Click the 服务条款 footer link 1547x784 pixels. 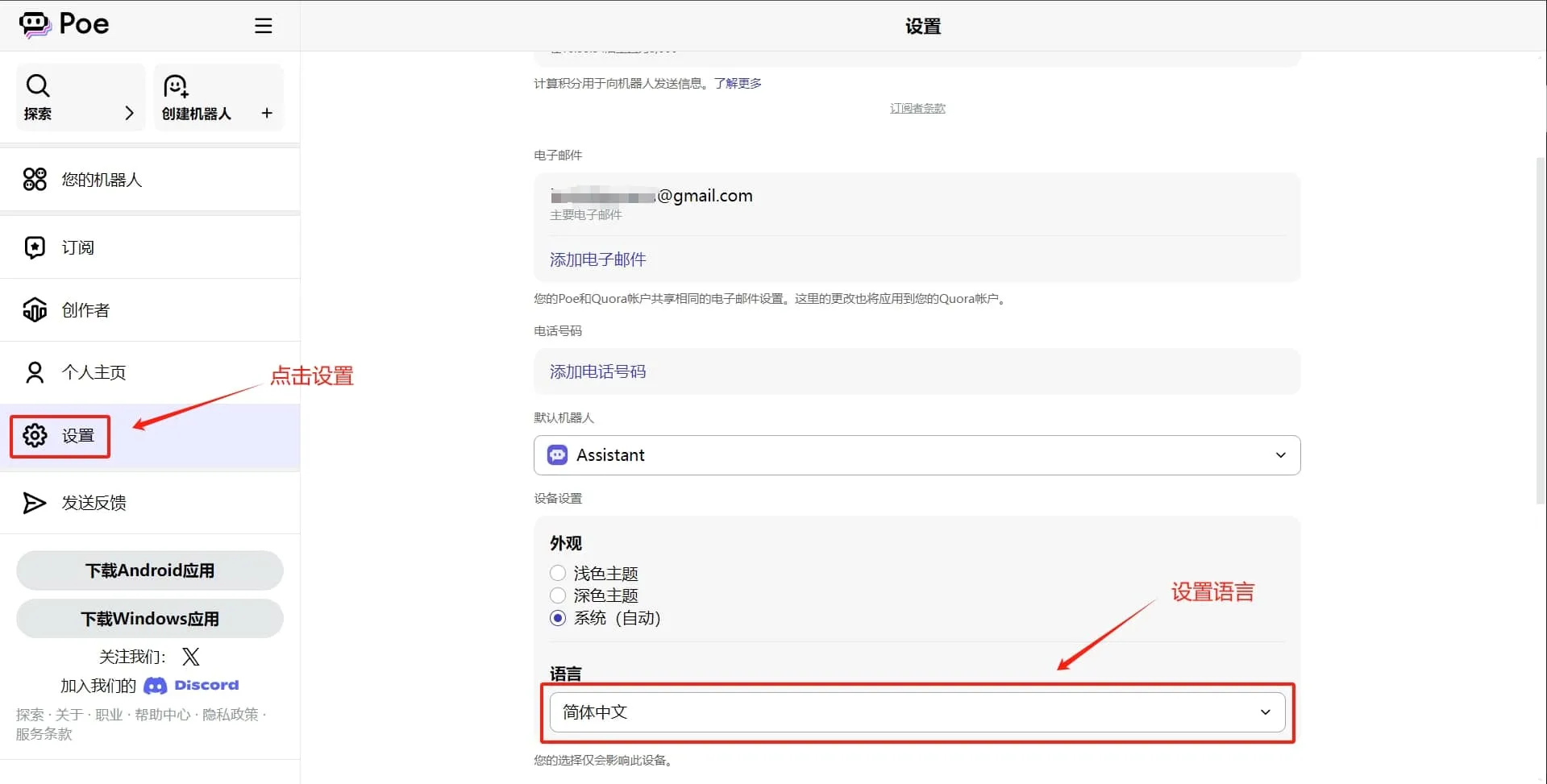[x=44, y=734]
